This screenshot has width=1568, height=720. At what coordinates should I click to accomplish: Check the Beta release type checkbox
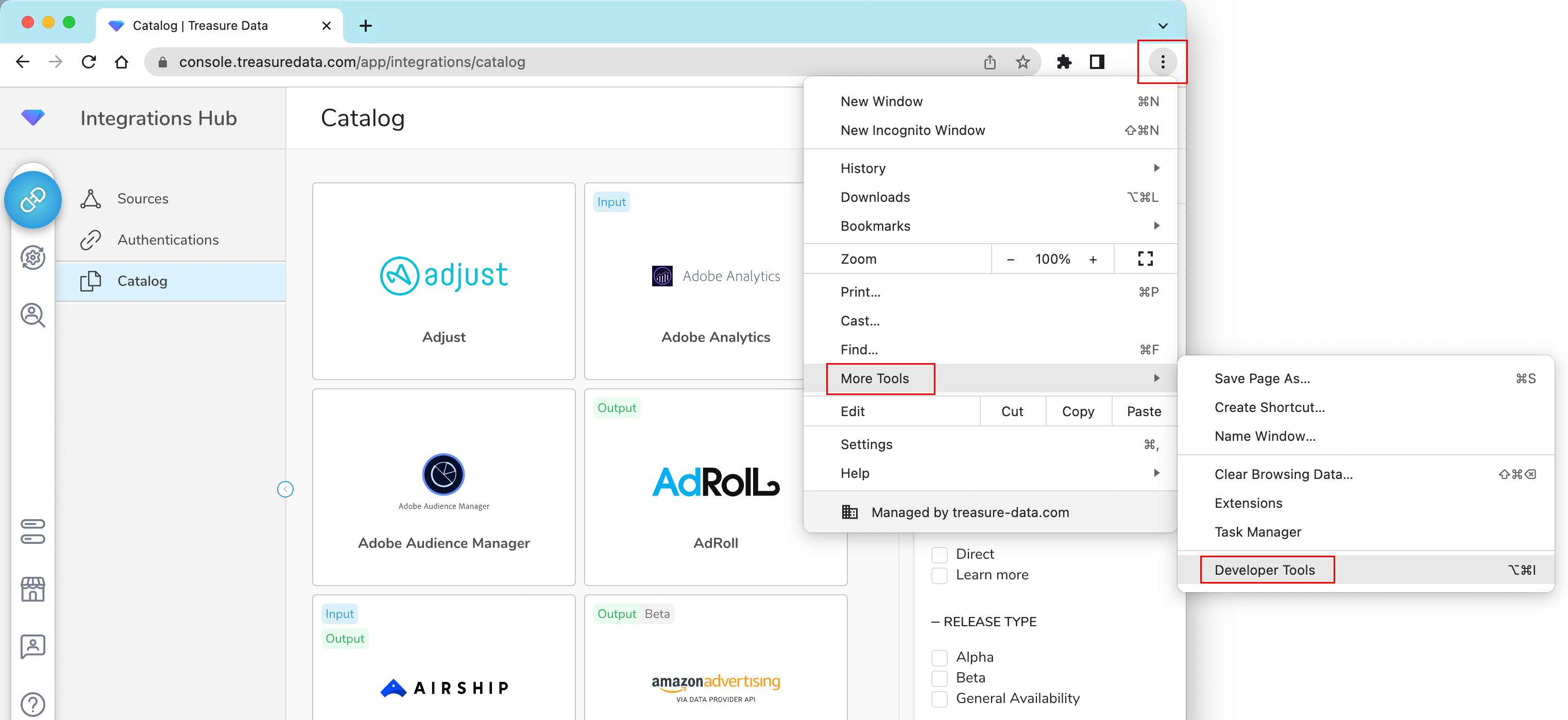click(939, 678)
